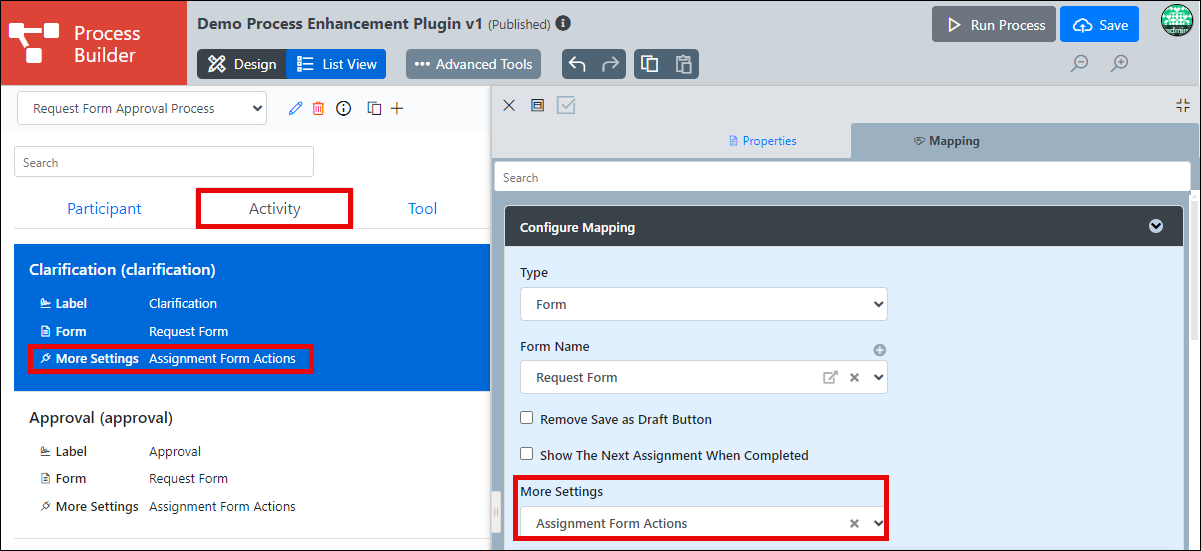
Task: Switch to List View mode
Action: tap(337, 64)
